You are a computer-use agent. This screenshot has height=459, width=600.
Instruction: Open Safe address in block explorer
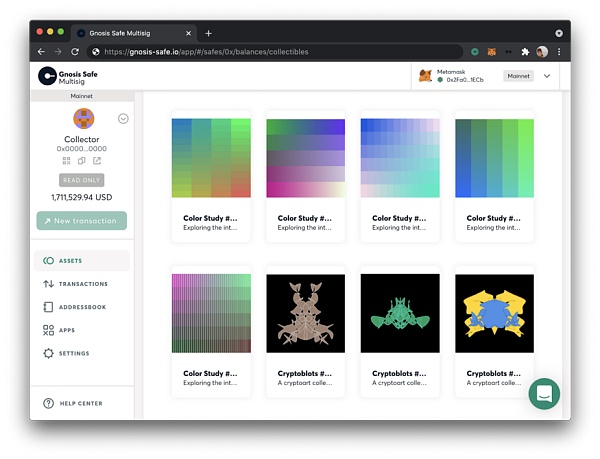point(96,160)
